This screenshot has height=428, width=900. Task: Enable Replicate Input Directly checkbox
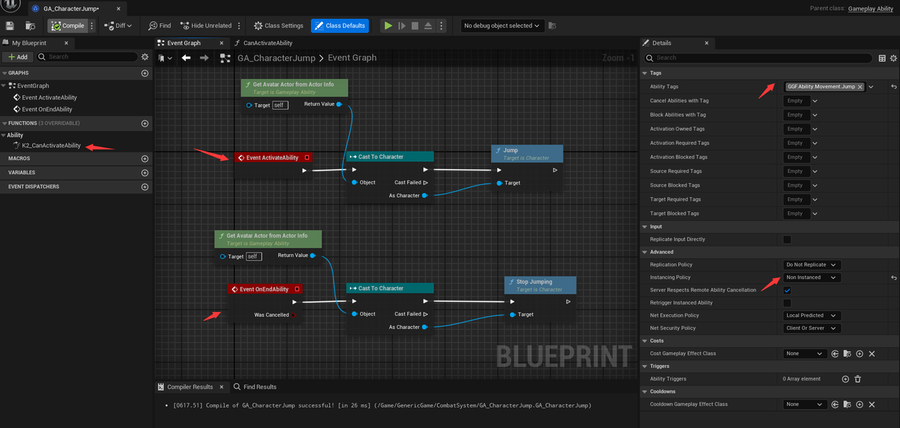(x=787, y=239)
